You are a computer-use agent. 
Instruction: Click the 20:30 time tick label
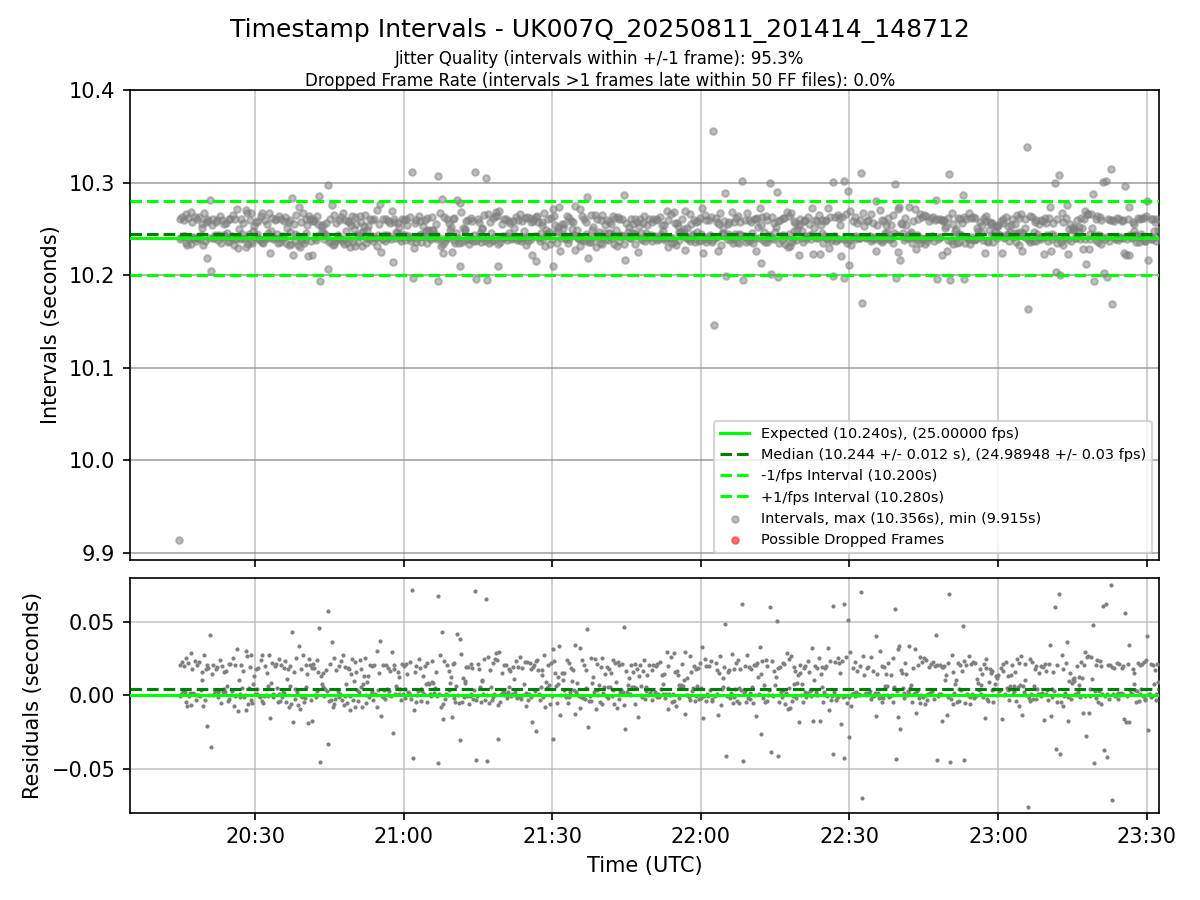pos(255,834)
